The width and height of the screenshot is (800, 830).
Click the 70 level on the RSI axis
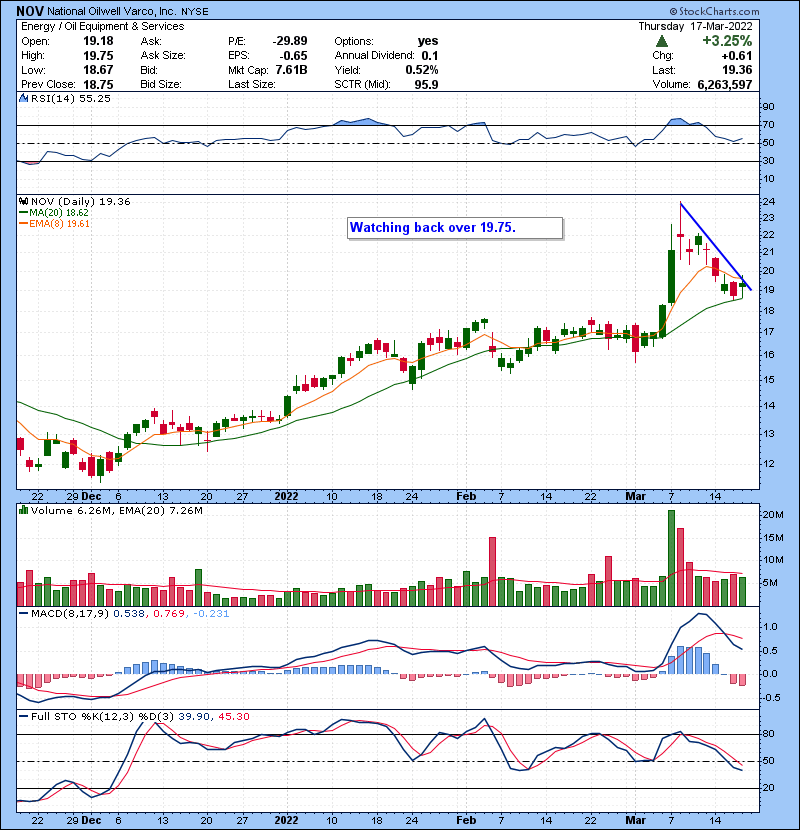coord(768,125)
